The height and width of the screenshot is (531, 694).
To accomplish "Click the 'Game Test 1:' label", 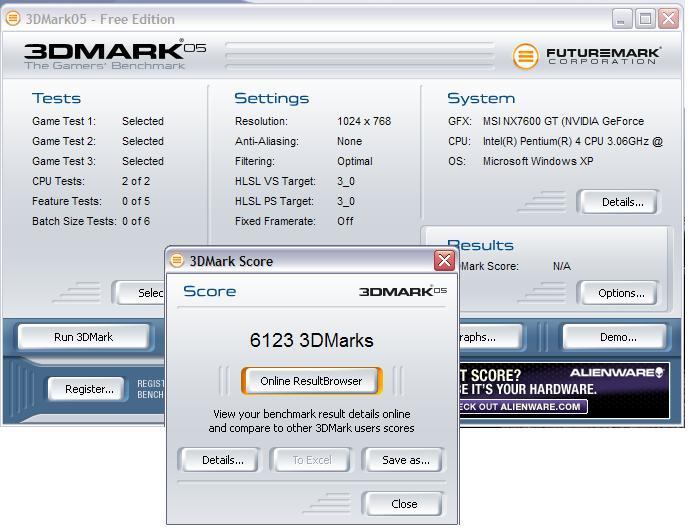I will coord(64,121).
